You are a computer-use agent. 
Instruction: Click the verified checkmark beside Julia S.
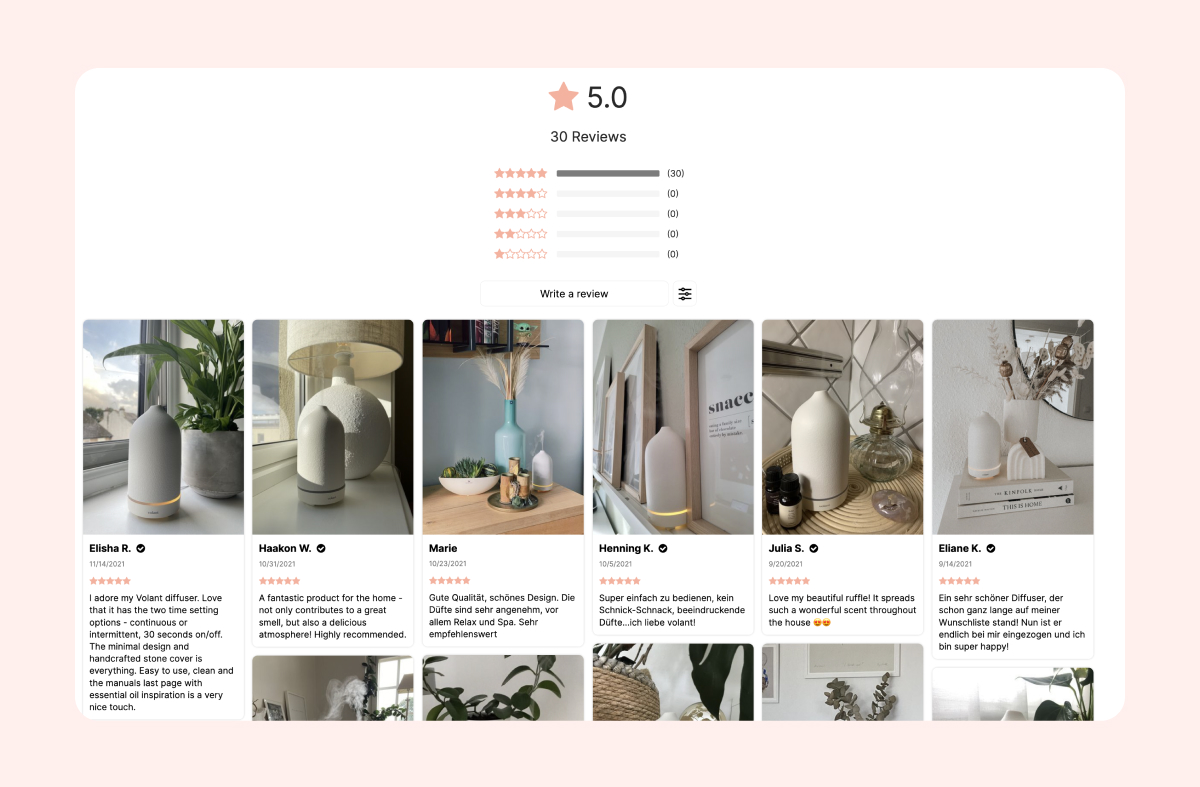(x=814, y=548)
